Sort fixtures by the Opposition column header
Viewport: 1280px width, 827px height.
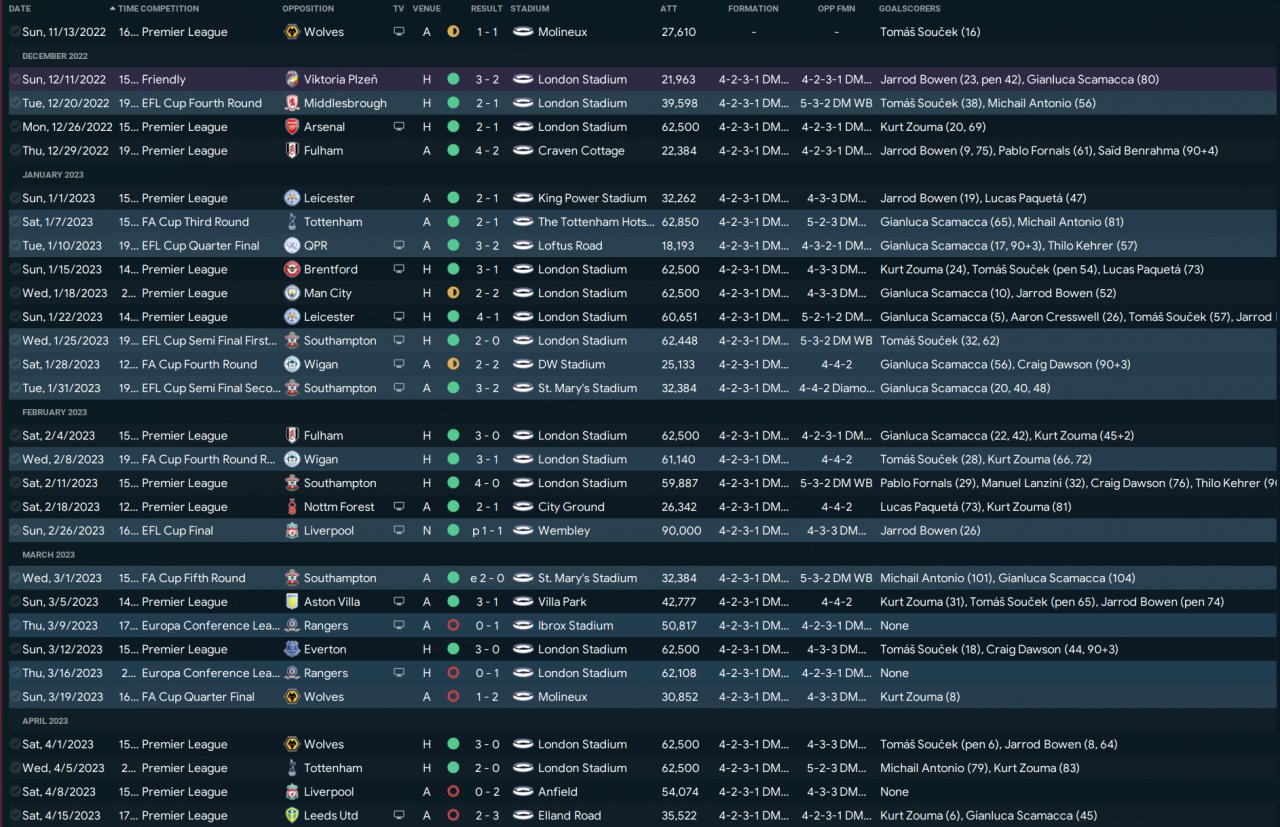(308, 9)
